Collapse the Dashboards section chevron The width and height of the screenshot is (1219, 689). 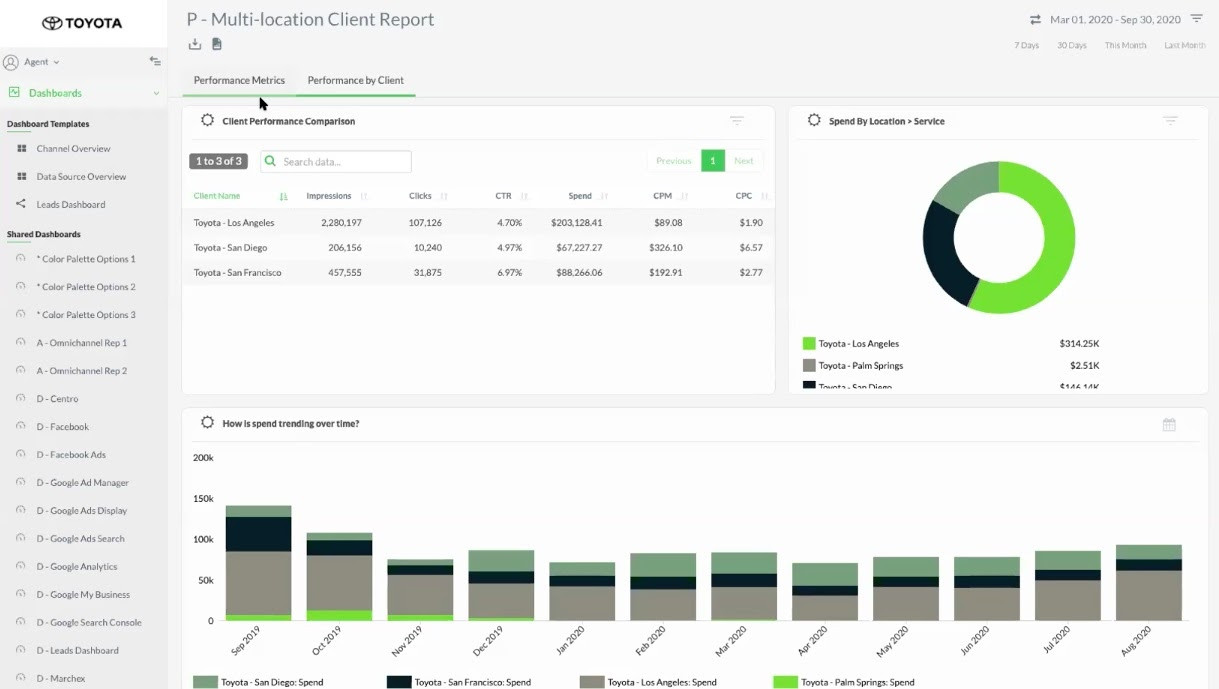(x=156, y=93)
